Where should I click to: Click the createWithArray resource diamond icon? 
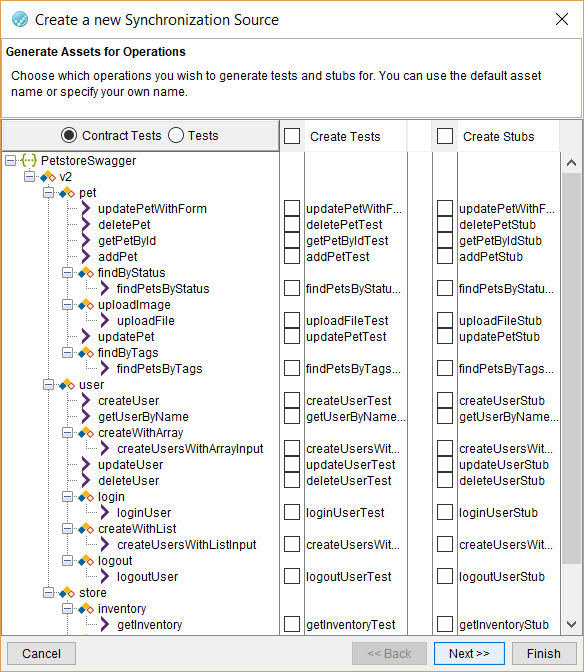coord(86,432)
